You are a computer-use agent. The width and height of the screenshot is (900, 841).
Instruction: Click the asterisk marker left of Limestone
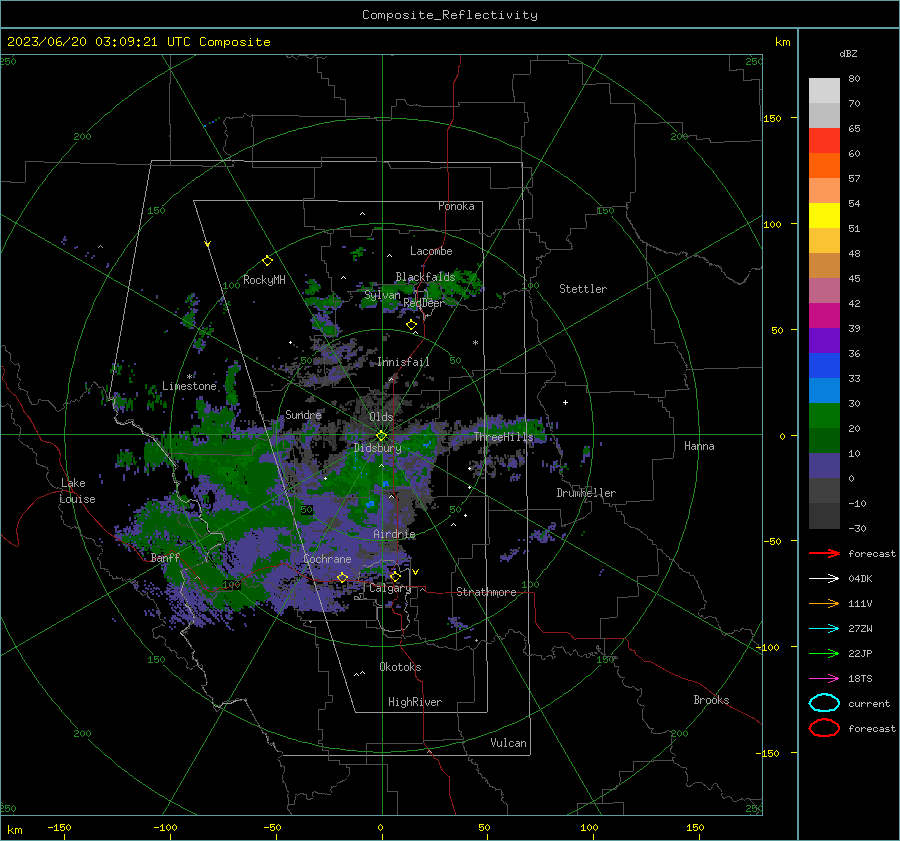point(189,377)
